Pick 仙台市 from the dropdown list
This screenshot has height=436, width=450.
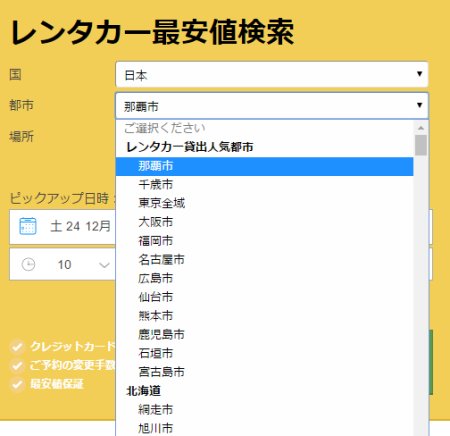[x=264, y=297]
